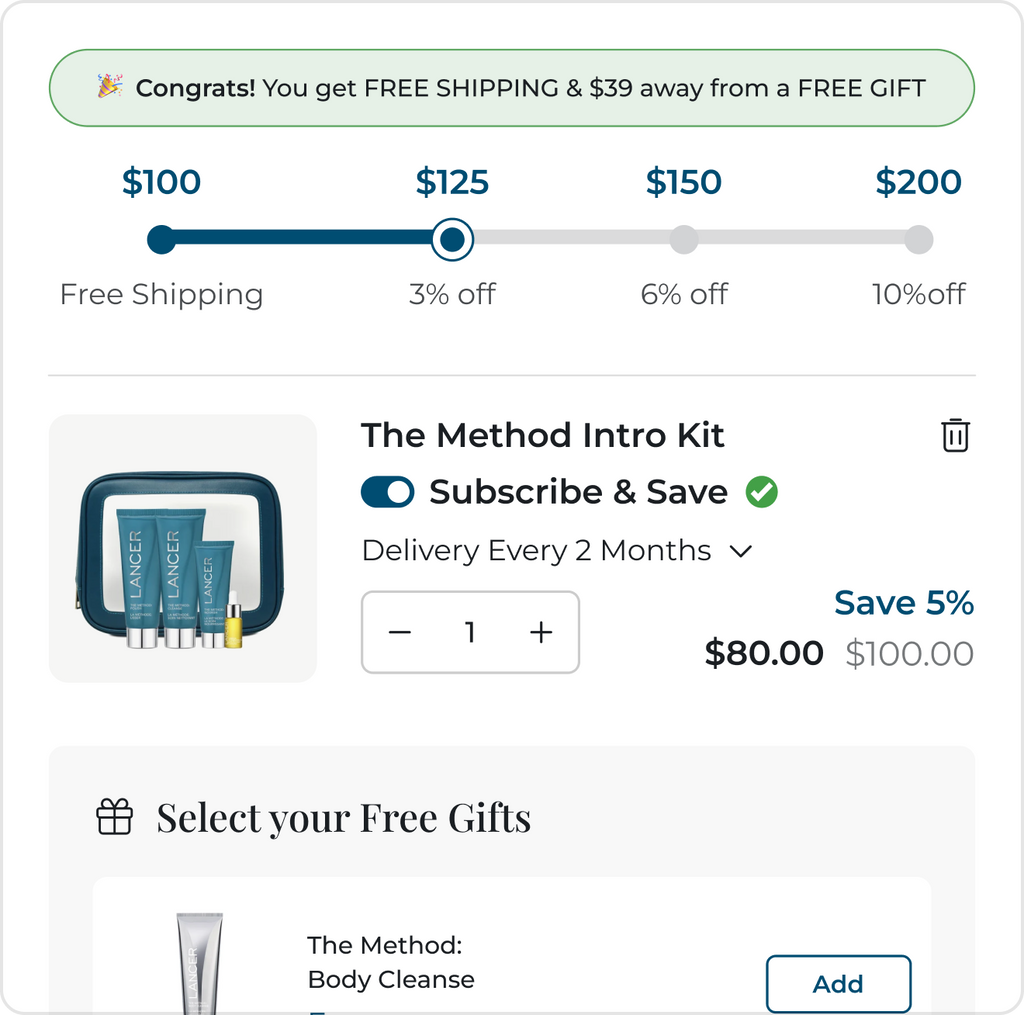Screen dimensions: 1024x1015
Task: Expand the delivery frequency chevron
Action: click(x=741, y=551)
